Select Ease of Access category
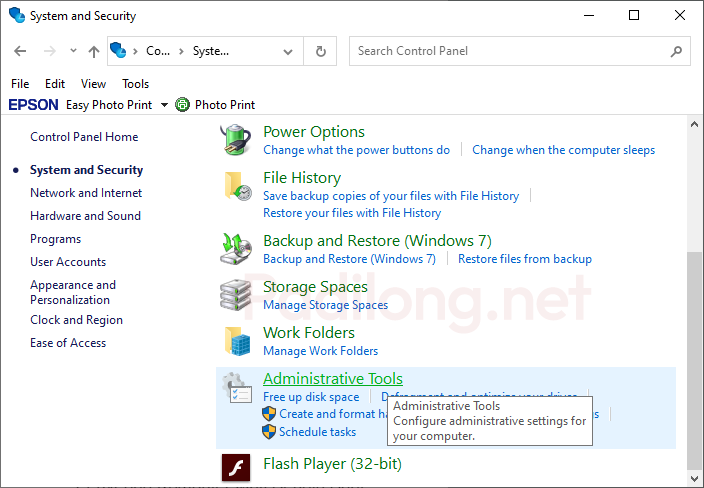Image resolution: width=704 pixels, height=488 pixels. pos(68,343)
